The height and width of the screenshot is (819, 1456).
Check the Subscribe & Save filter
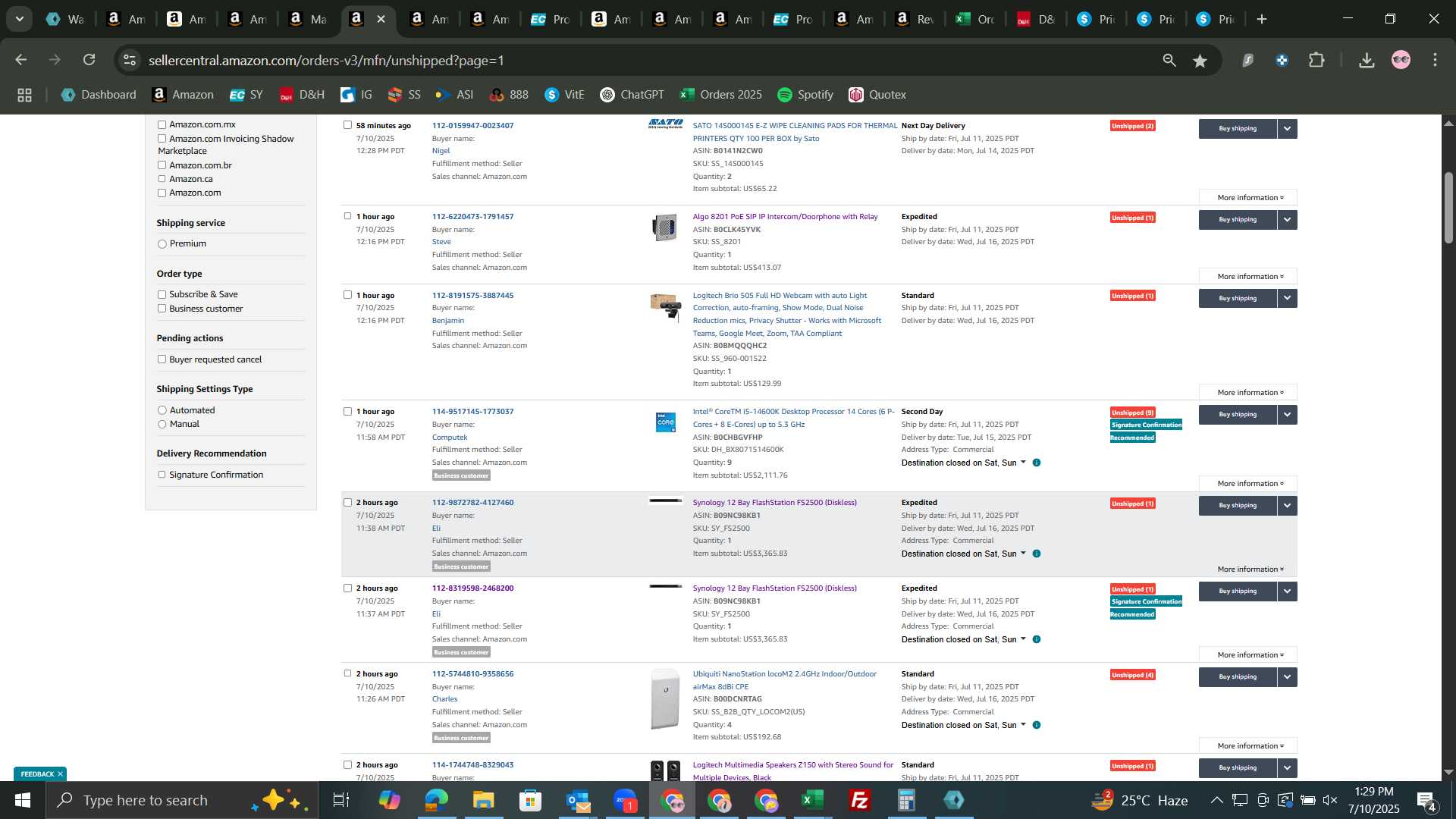click(x=162, y=294)
